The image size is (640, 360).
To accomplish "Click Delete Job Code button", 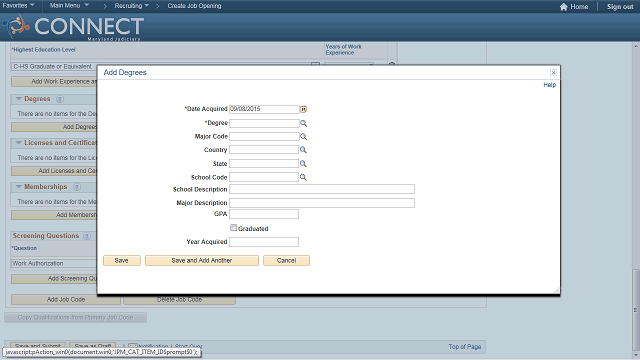I will [179, 300].
